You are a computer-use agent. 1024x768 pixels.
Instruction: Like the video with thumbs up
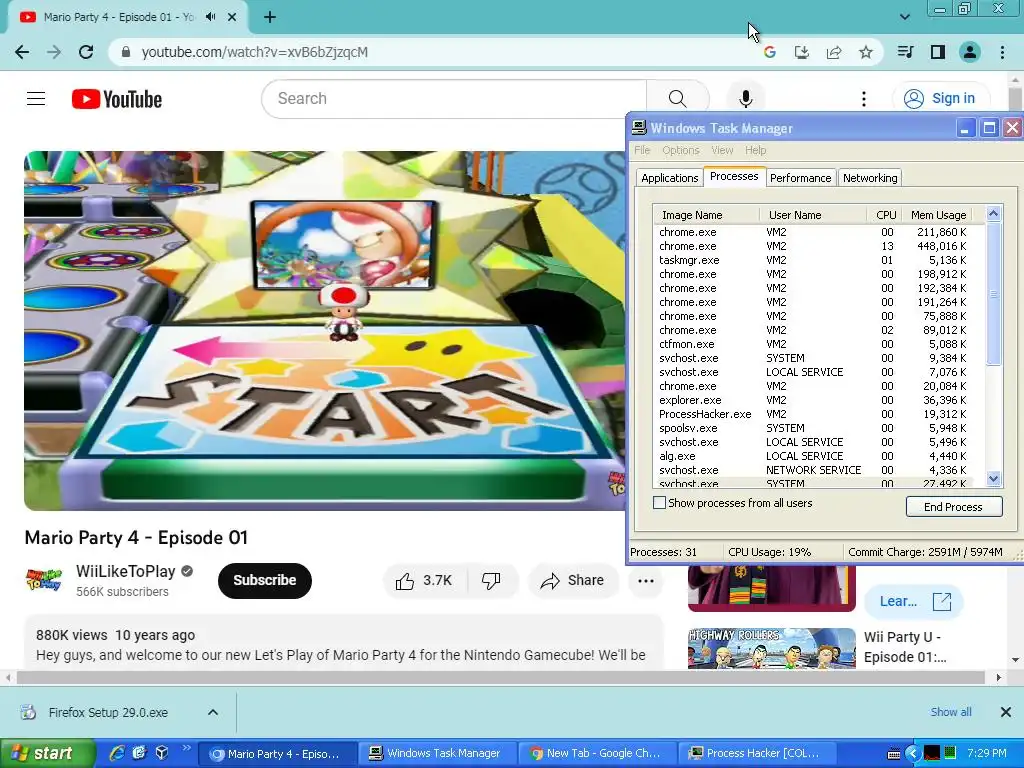pos(423,581)
